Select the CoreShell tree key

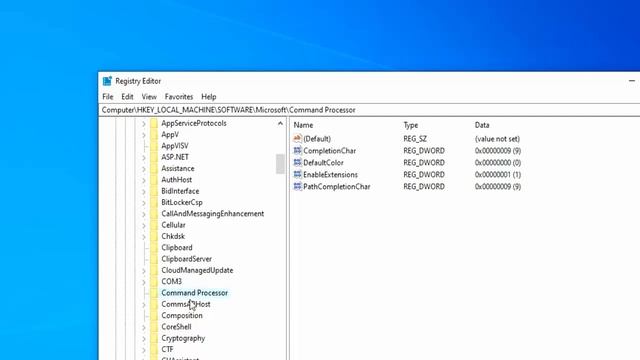[176, 327]
